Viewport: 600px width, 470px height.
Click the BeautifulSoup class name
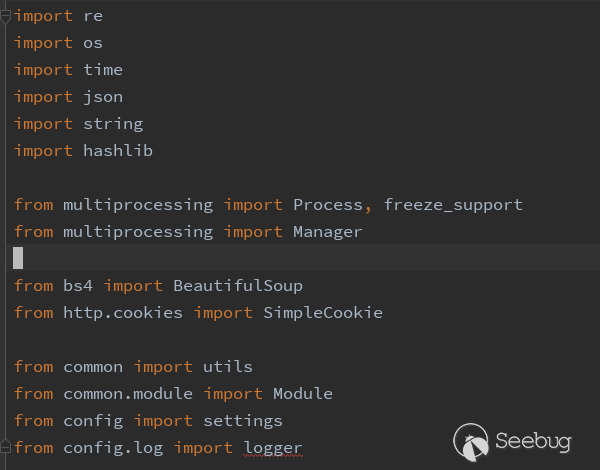[x=238, y=286]
